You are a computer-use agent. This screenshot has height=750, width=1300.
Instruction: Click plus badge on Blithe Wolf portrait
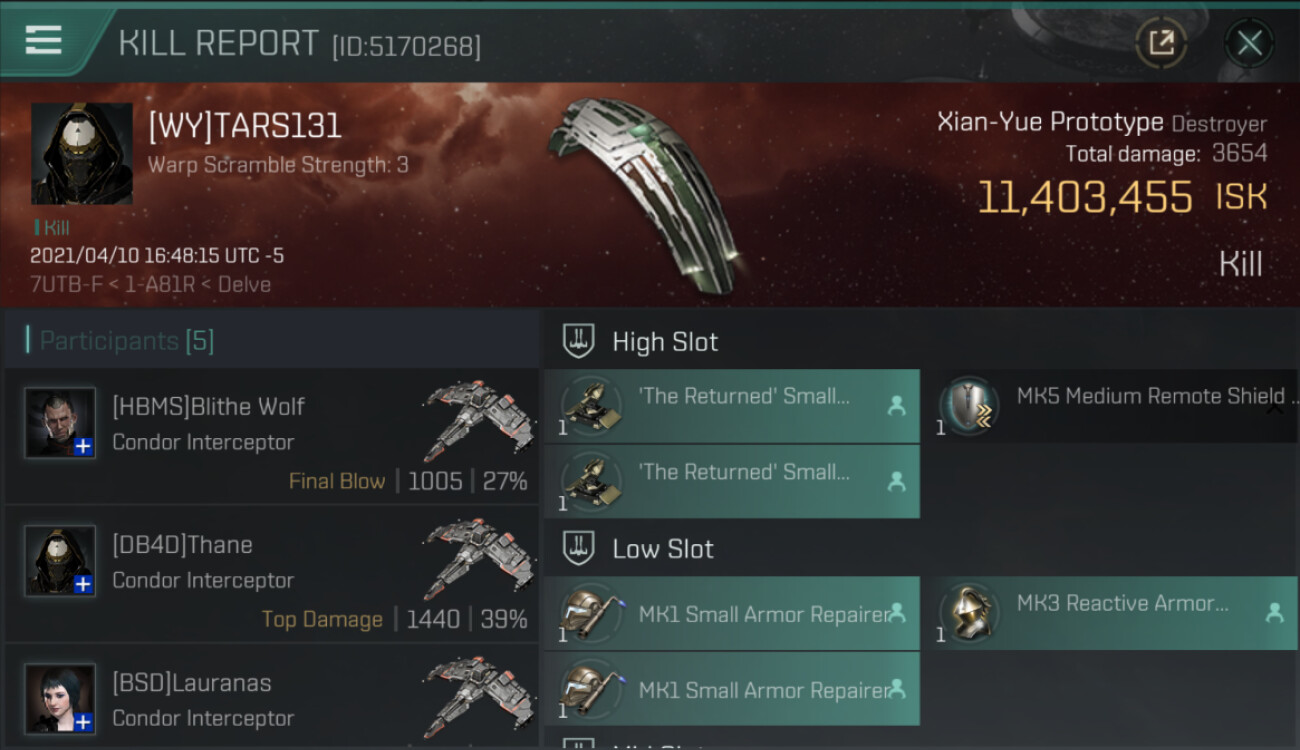tap(84, 447)
